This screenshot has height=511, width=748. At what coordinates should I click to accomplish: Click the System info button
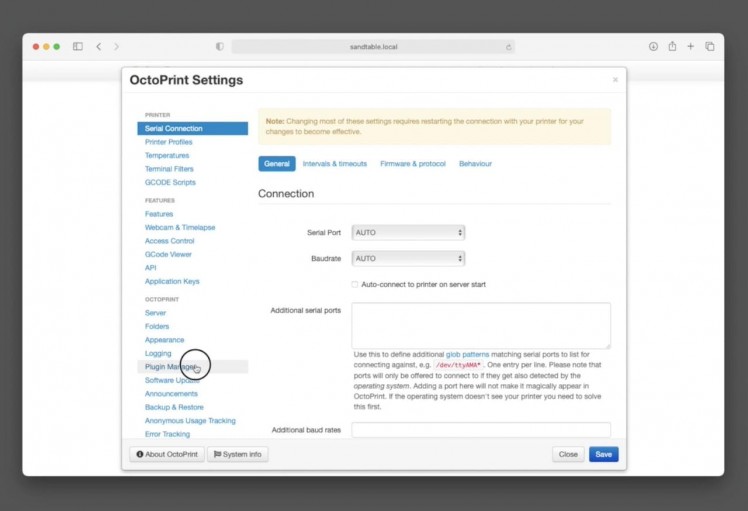[238, 454]
